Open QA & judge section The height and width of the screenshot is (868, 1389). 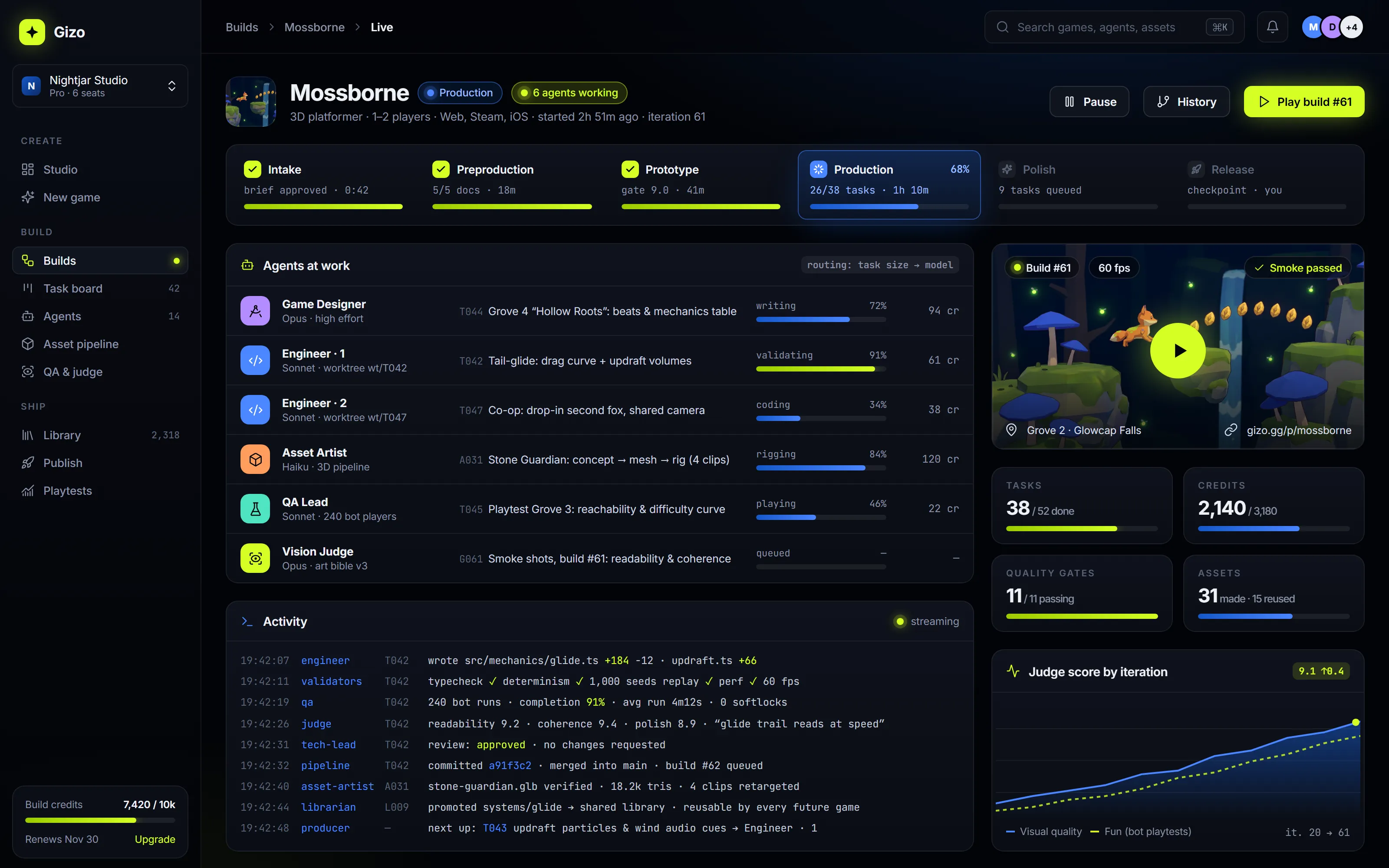pyautogui.click(x=100, y=372)
